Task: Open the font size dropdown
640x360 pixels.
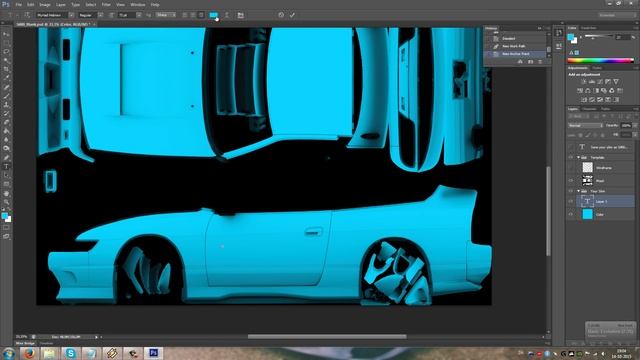Action: pyautogui.click(x=139, y=15)
